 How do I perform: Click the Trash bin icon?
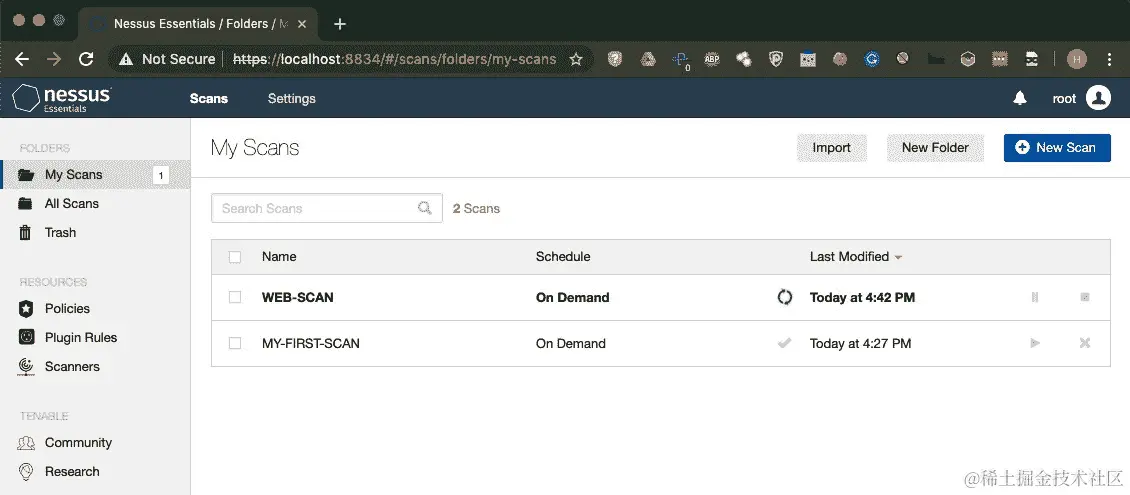point(25,232)
